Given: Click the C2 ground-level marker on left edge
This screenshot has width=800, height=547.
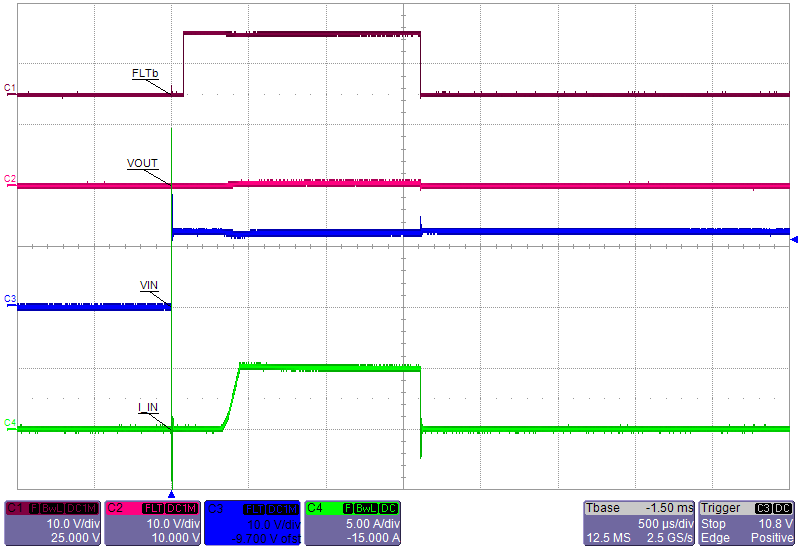Looking at the screenshot, I should pos(9,179).
